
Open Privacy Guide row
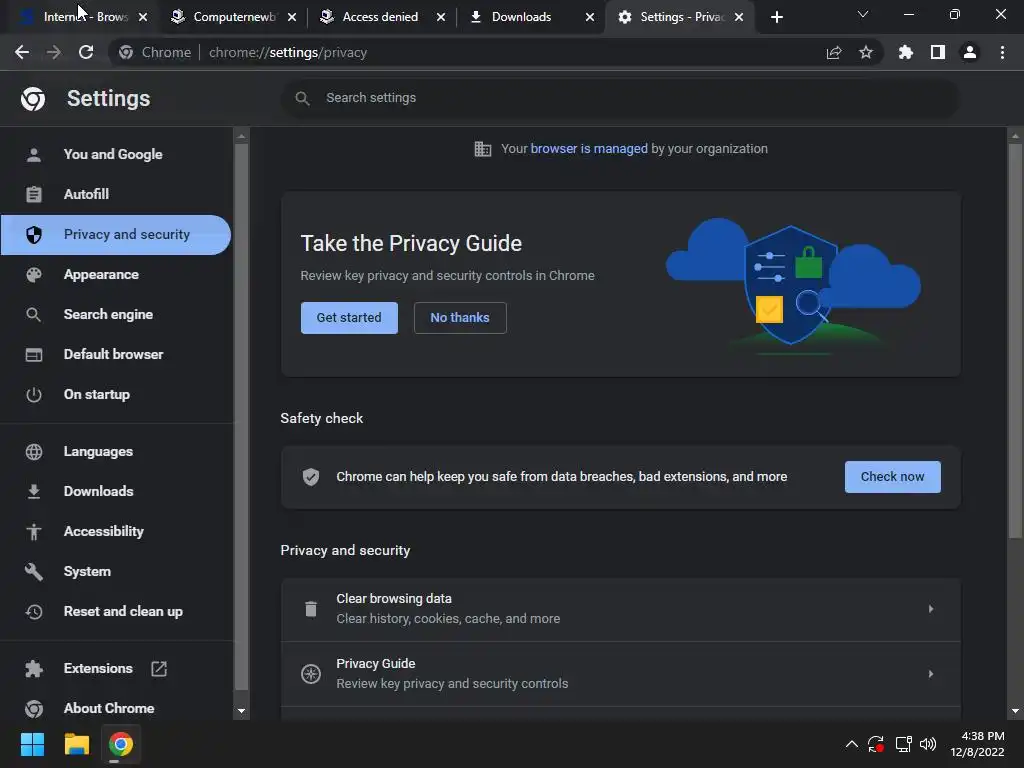[x=620, y=674]
